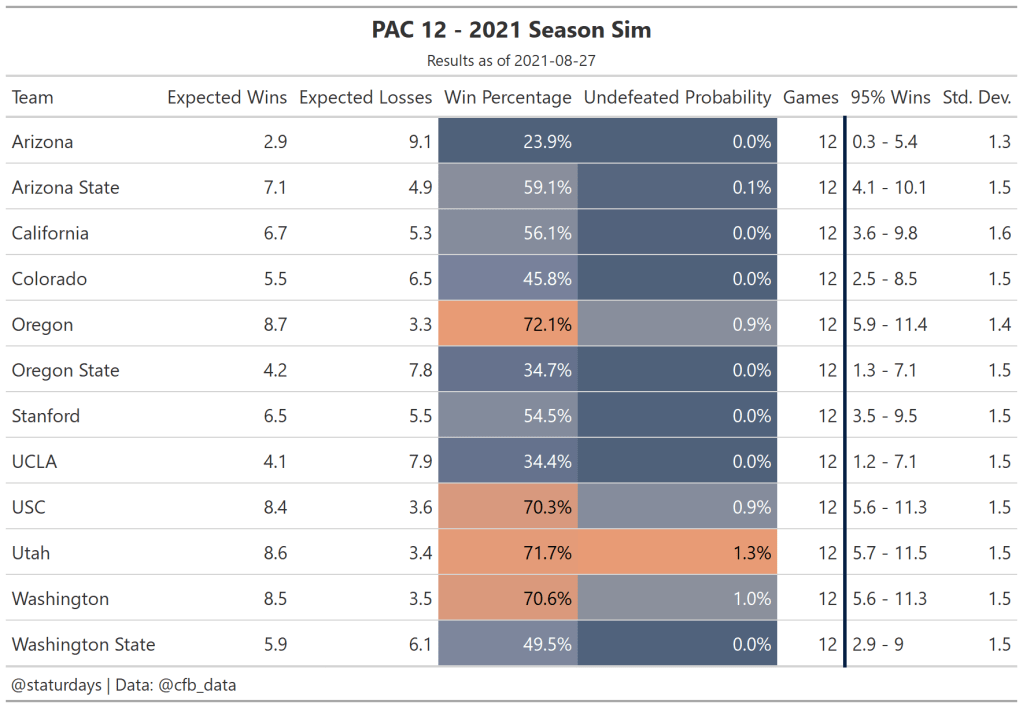
Task: Click the PAC 12 - 2021 Season Sim title
Action: pos(511,30)
